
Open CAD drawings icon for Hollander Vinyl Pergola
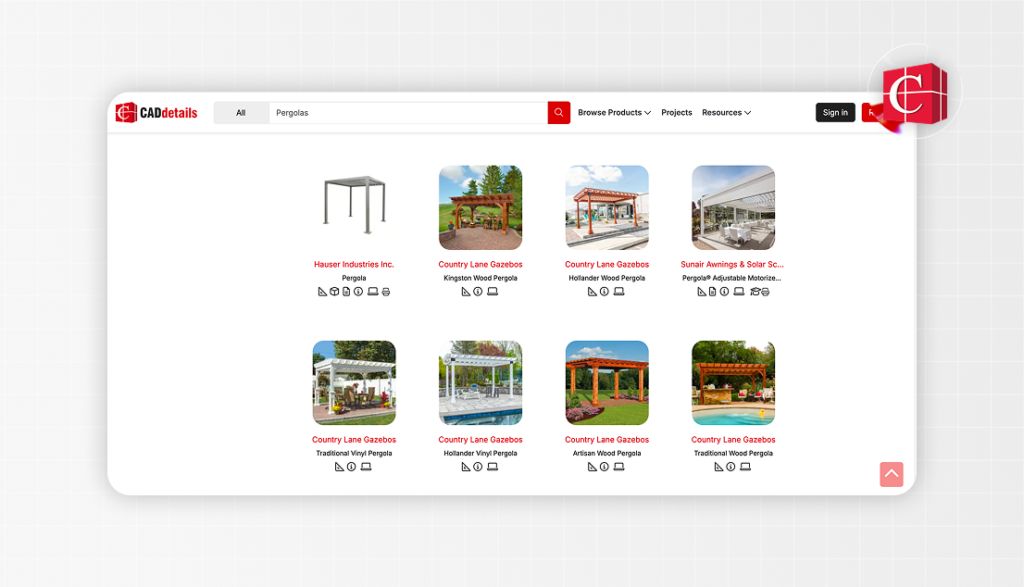pos(466,467)
